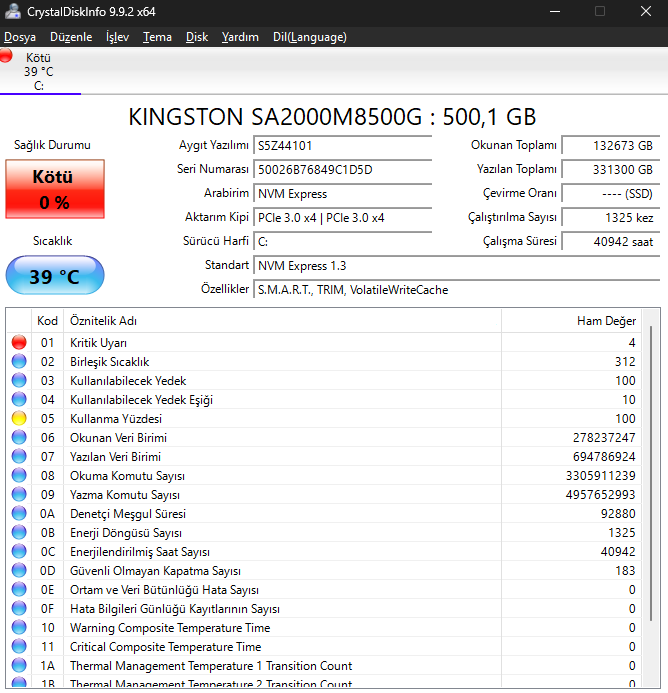Click the Aygıt Yazılımı field S5Z44101
The height and width of the screenshot is (693, 668).
coord(343,145)
